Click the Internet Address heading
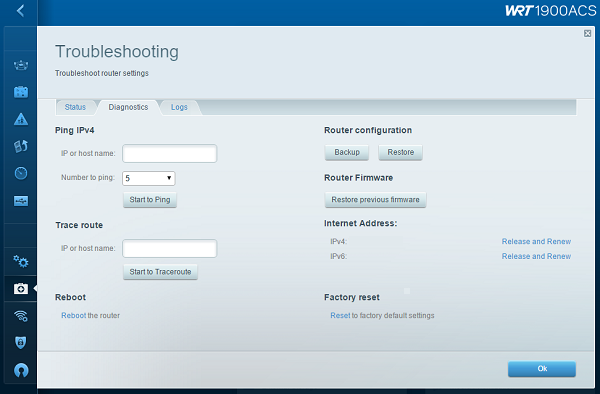 (x=360, y=223)
